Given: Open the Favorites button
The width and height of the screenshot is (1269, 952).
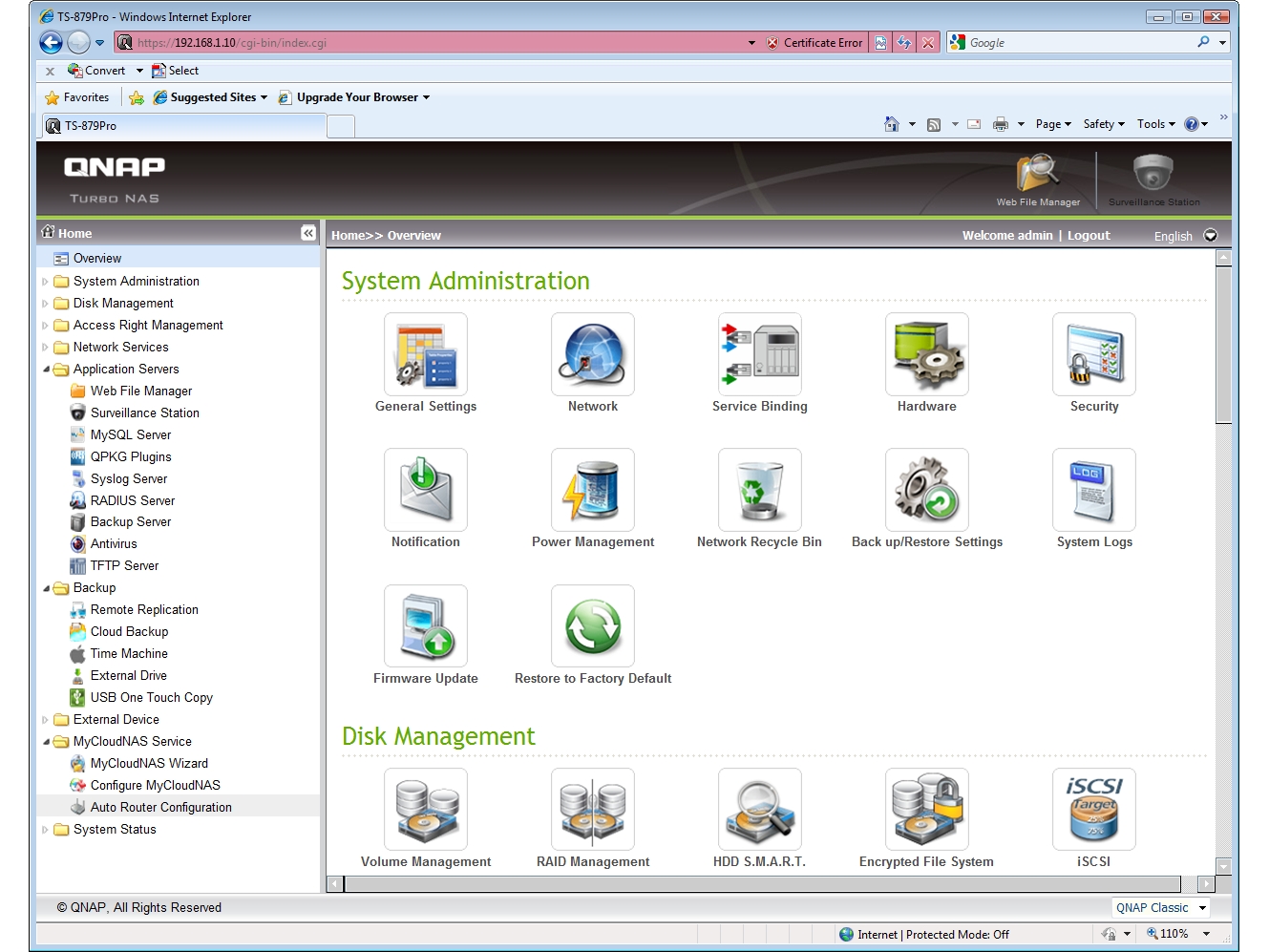Looking at the screenshot, I should [x=77, y=97].
